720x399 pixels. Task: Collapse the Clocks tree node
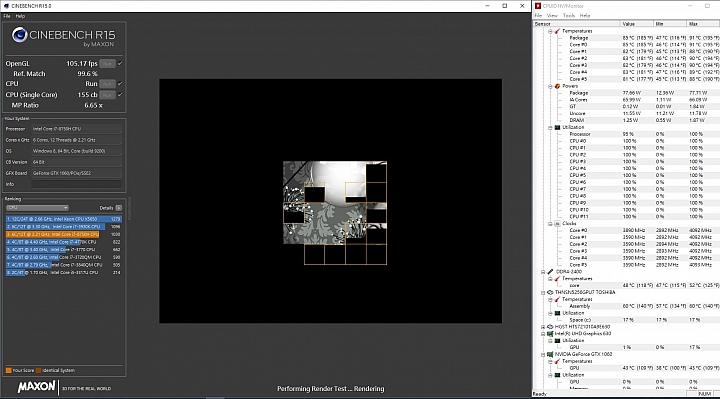pyautogui.click(x=550, y=224)
